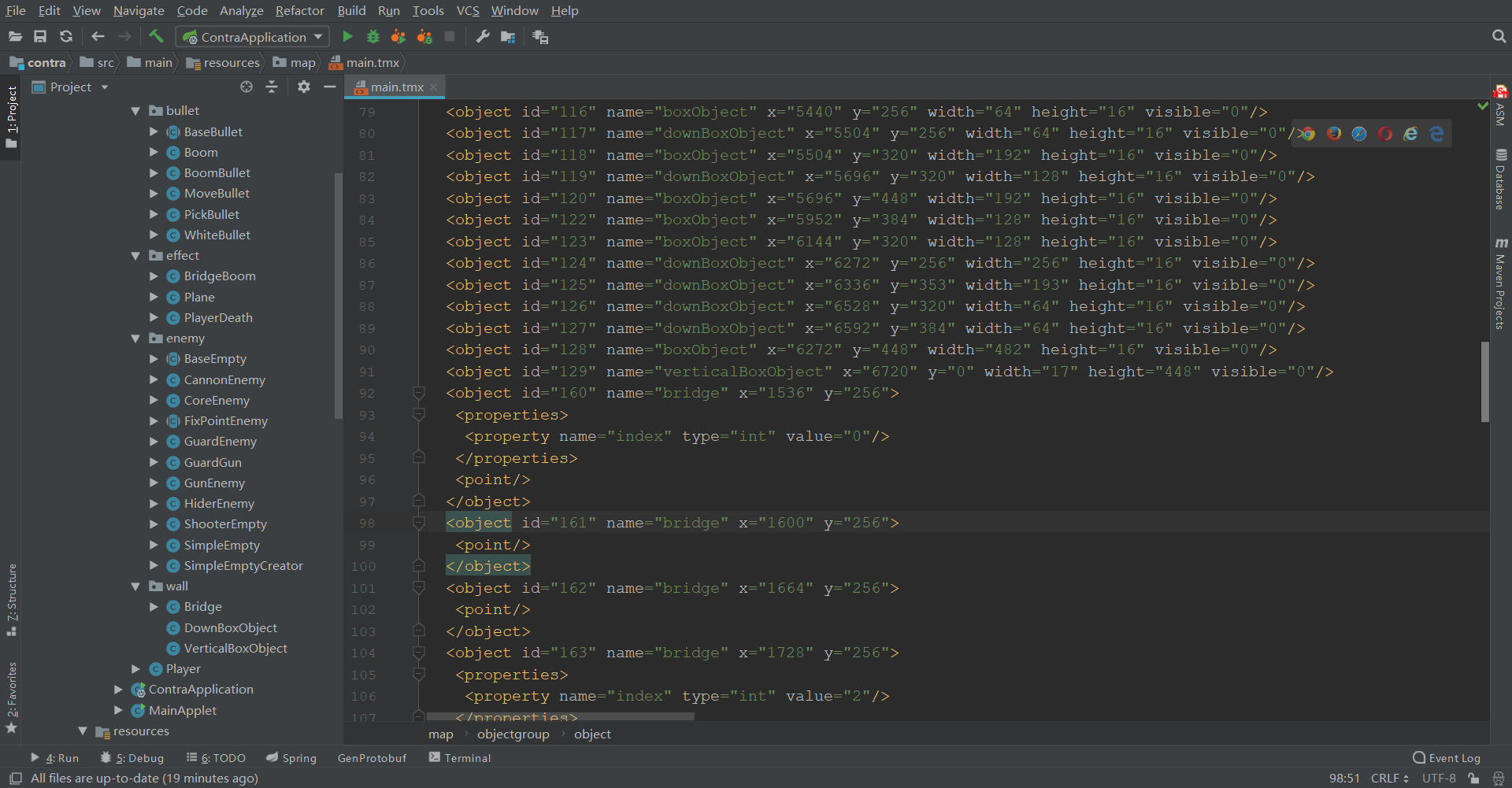The image size is (1512, 788).
Task: Click the objectgroup breadcrumb
Action: click(513, 734)
